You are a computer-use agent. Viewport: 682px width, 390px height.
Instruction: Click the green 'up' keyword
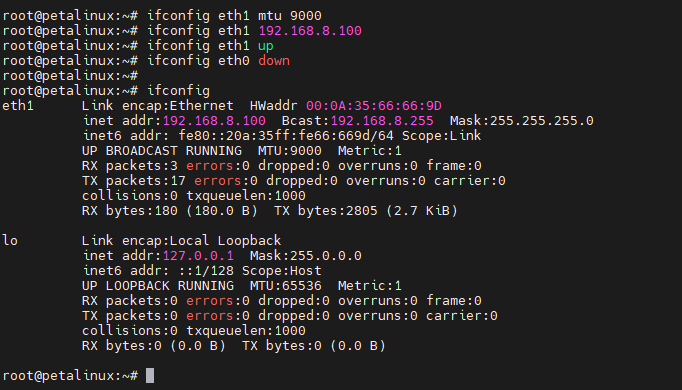[x=266, y=46]
